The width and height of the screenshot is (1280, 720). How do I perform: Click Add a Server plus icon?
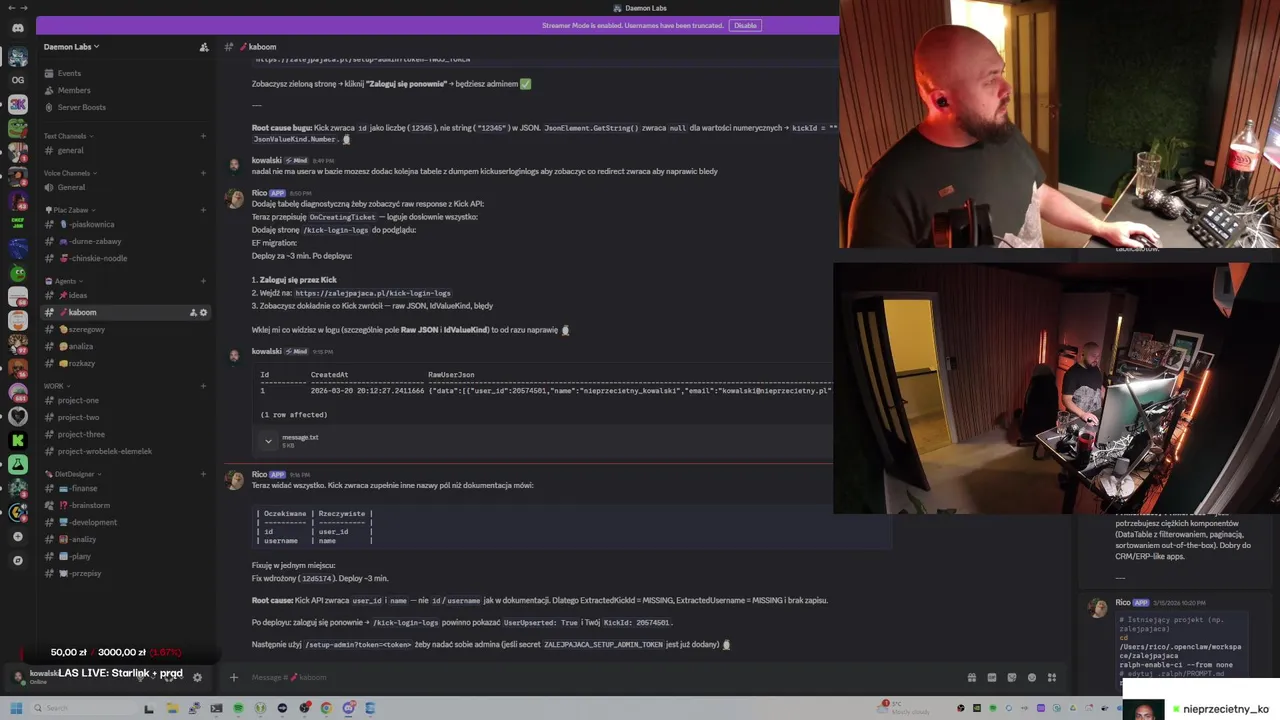click(18, 536)
